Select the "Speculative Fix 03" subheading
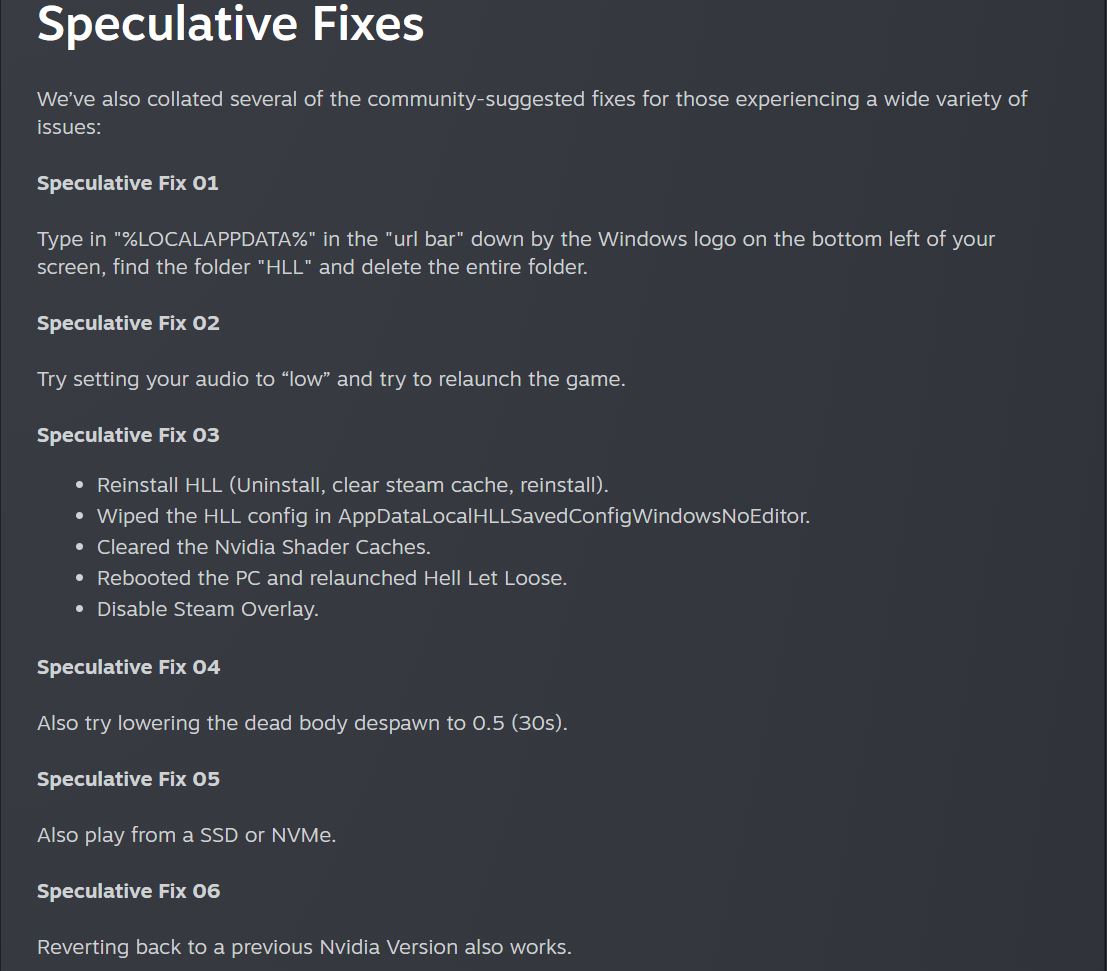Image resolution: width=1107 pixels, height=971 pixels. coord(128,435)
